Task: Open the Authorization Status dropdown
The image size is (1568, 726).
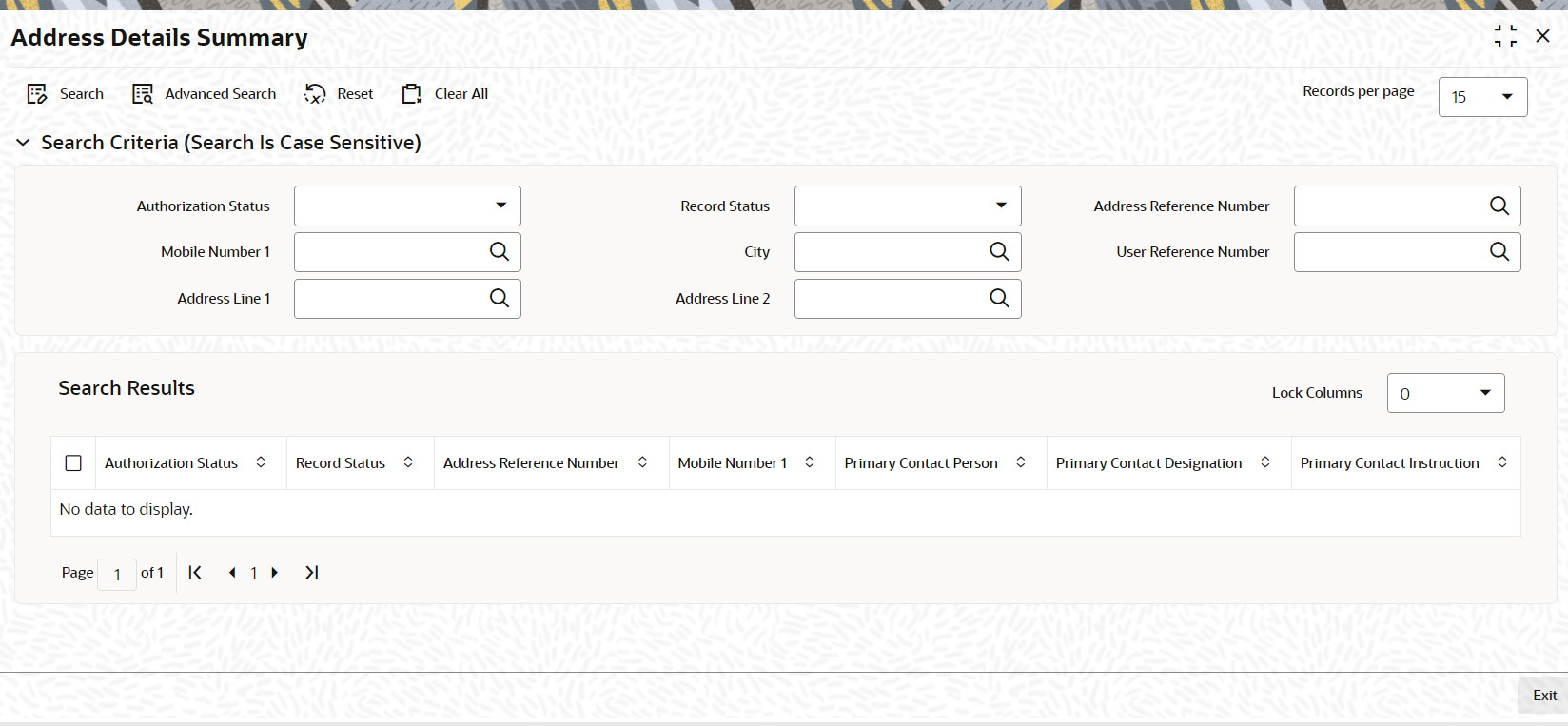Action: coord(407,206)
